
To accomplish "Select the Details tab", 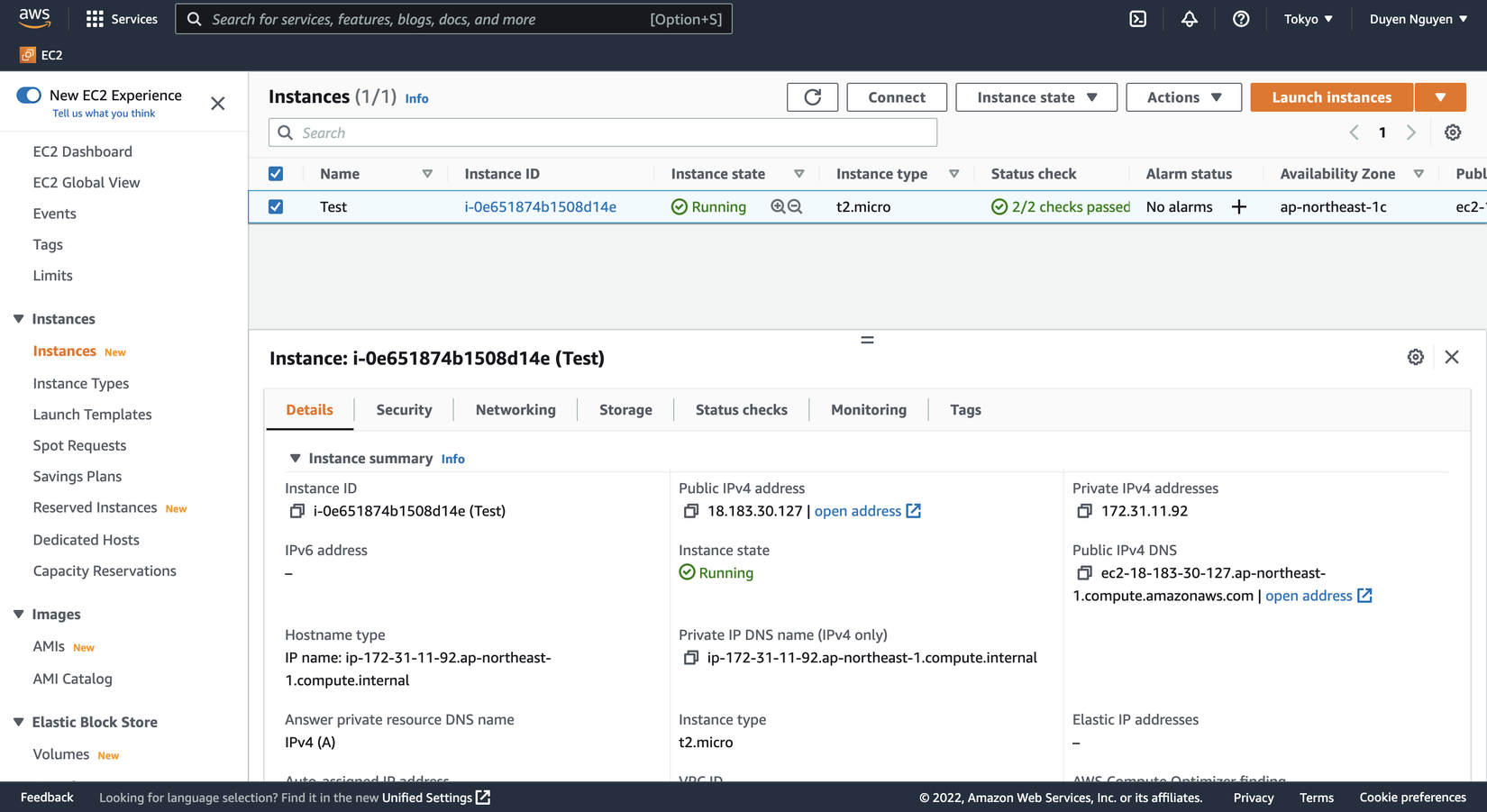I will click(x=309, y=410).
